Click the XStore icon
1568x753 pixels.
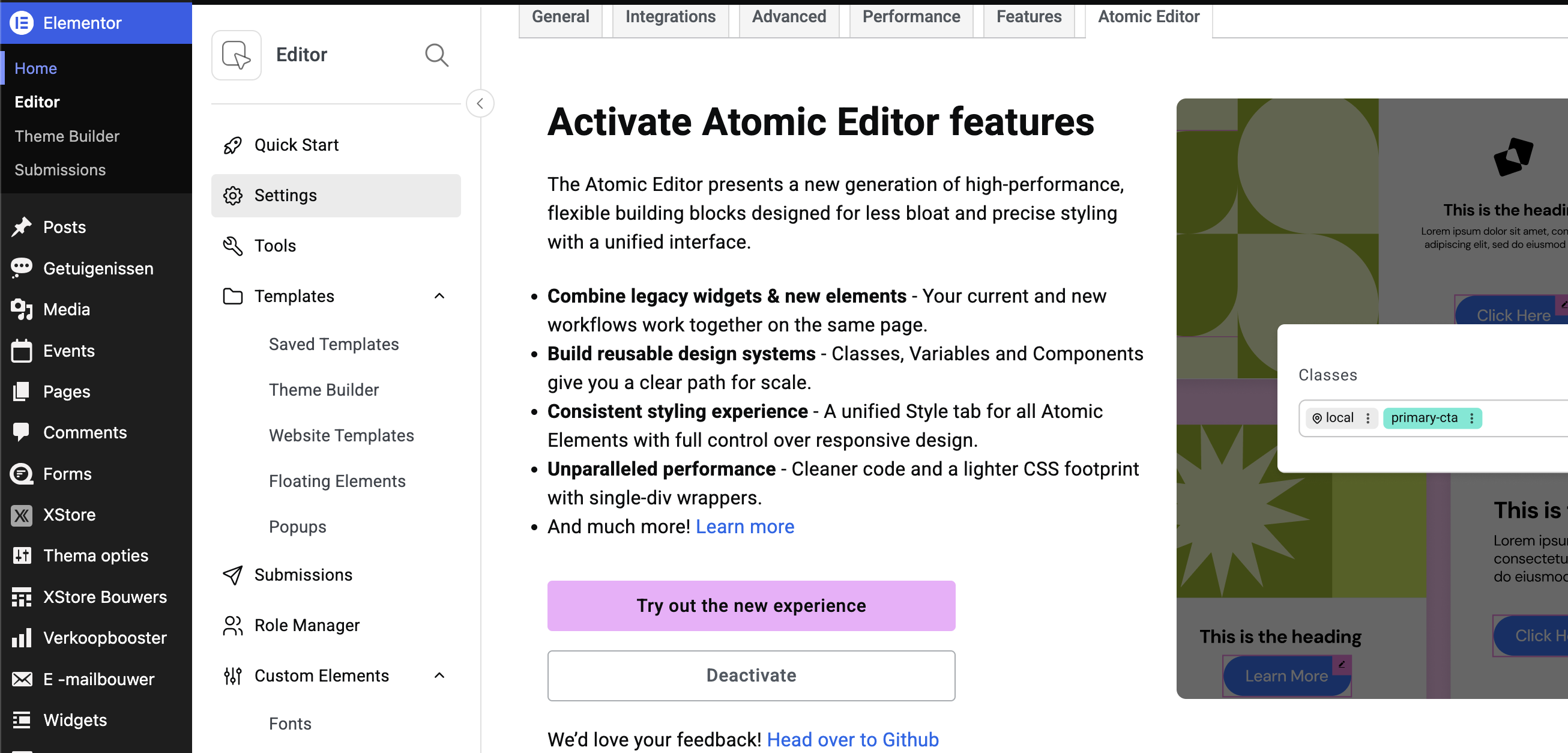coord(22,515)
